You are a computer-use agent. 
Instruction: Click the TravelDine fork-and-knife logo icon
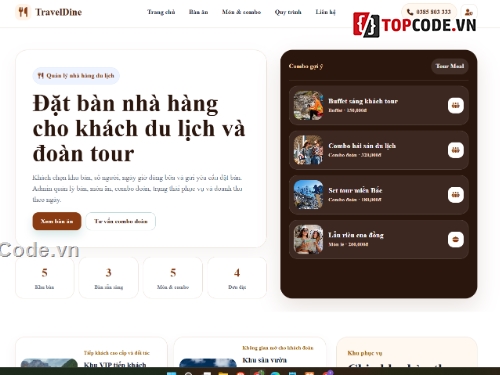pos(23,12)
